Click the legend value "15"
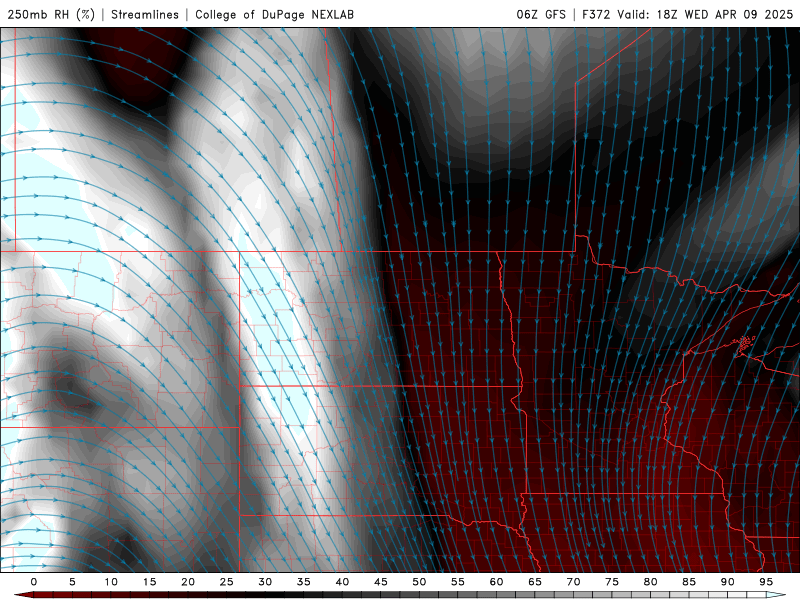 [149, 582]
